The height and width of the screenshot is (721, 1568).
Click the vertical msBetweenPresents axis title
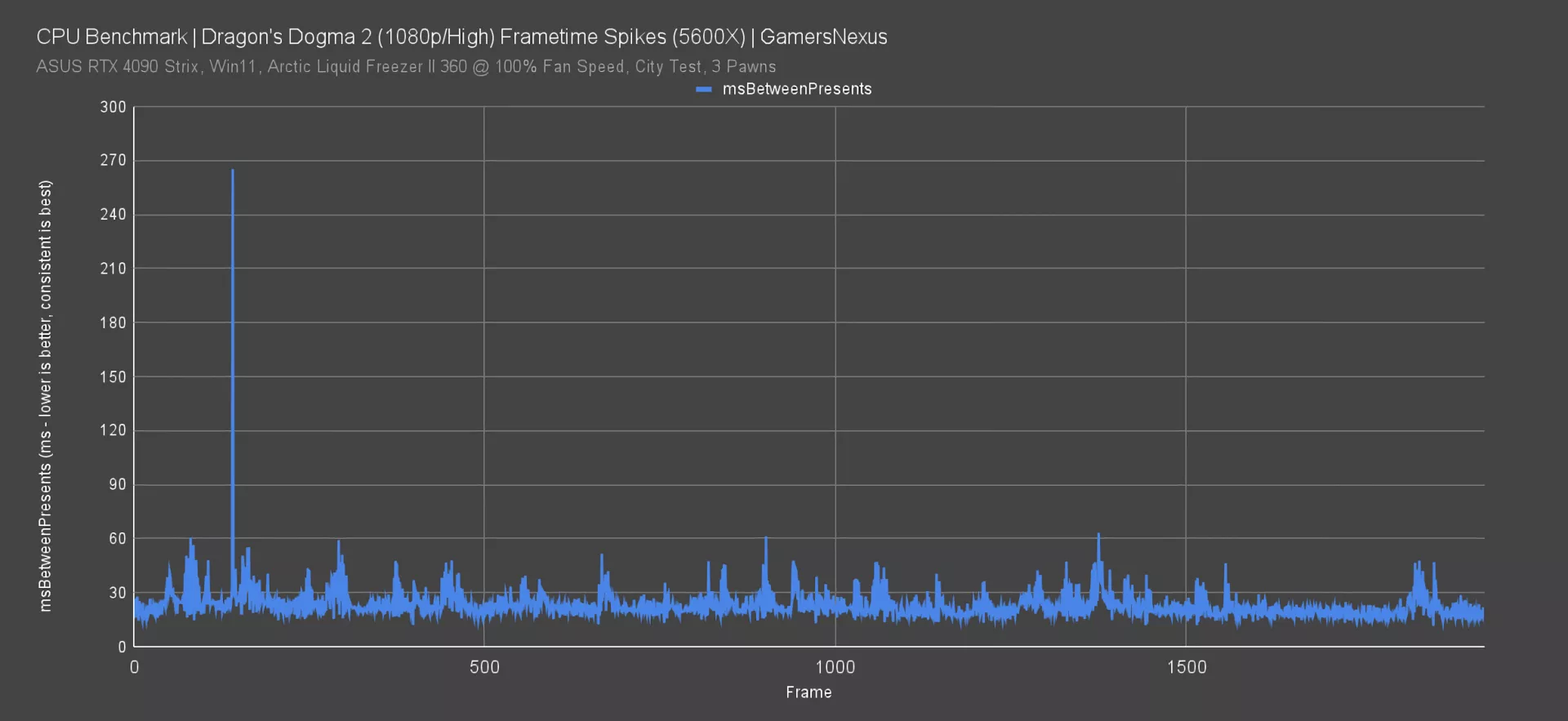(x=46, y=395)
